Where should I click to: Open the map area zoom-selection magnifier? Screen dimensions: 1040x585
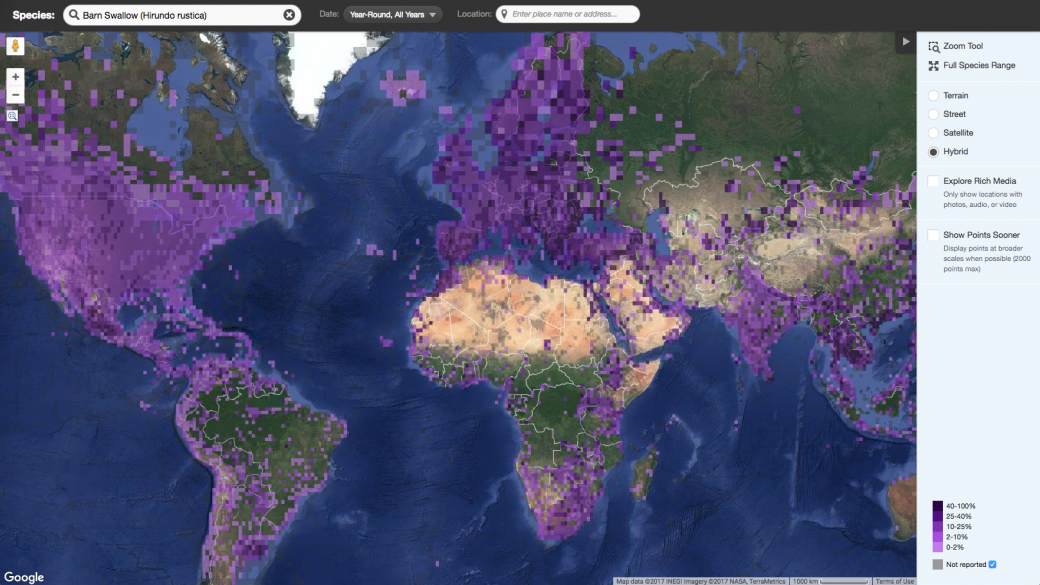coord(14,115)
